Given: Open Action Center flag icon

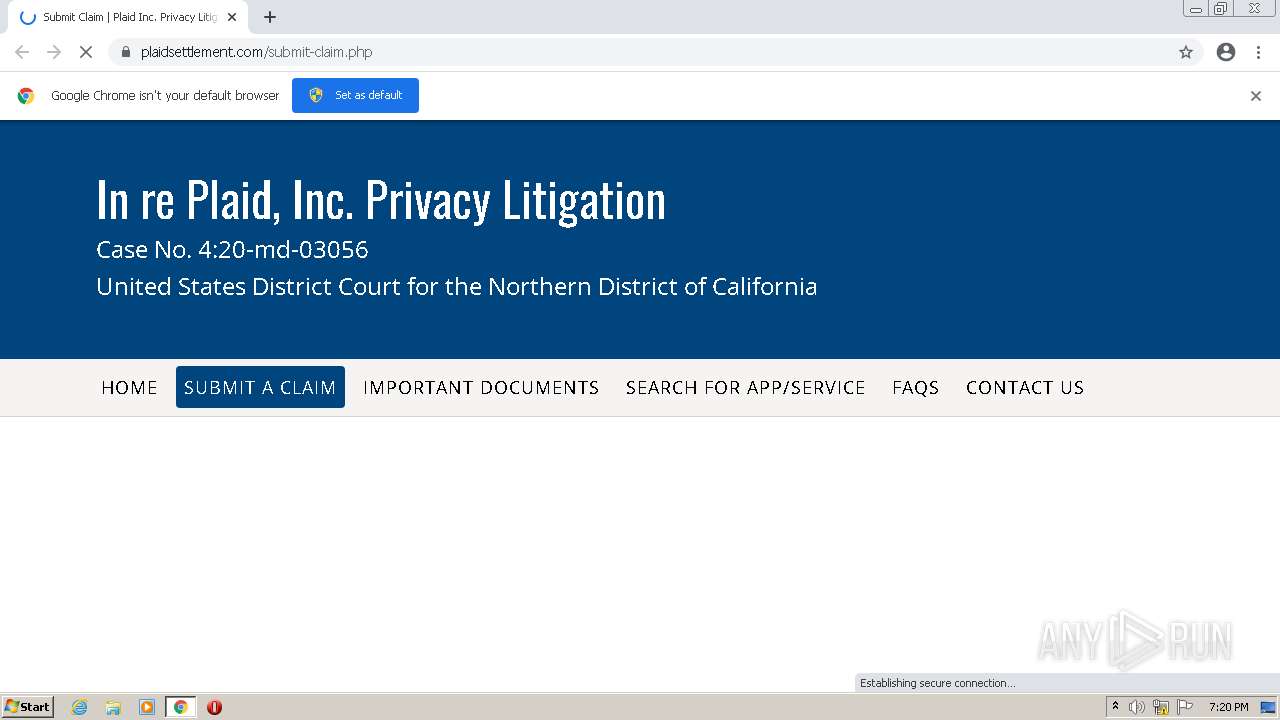Looking at the screenshot, I should pos(1185,707).
